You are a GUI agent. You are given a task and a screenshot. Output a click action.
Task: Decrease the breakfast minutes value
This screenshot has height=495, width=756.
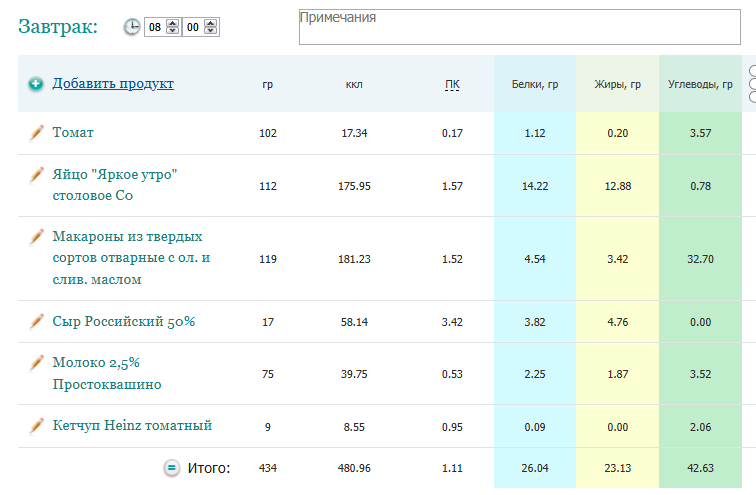[210, 30]
